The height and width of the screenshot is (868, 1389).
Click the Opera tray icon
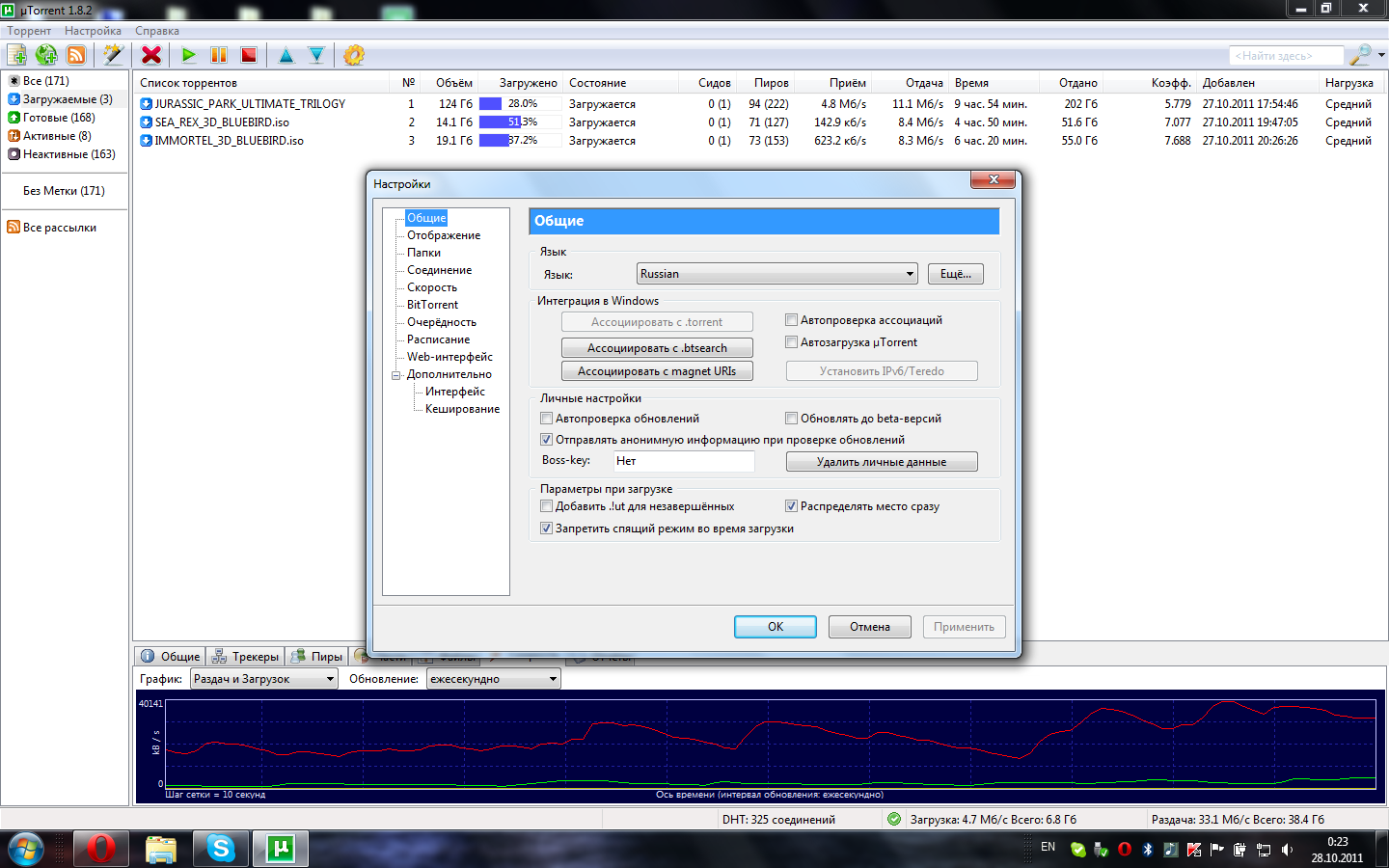pos(1125,850)
